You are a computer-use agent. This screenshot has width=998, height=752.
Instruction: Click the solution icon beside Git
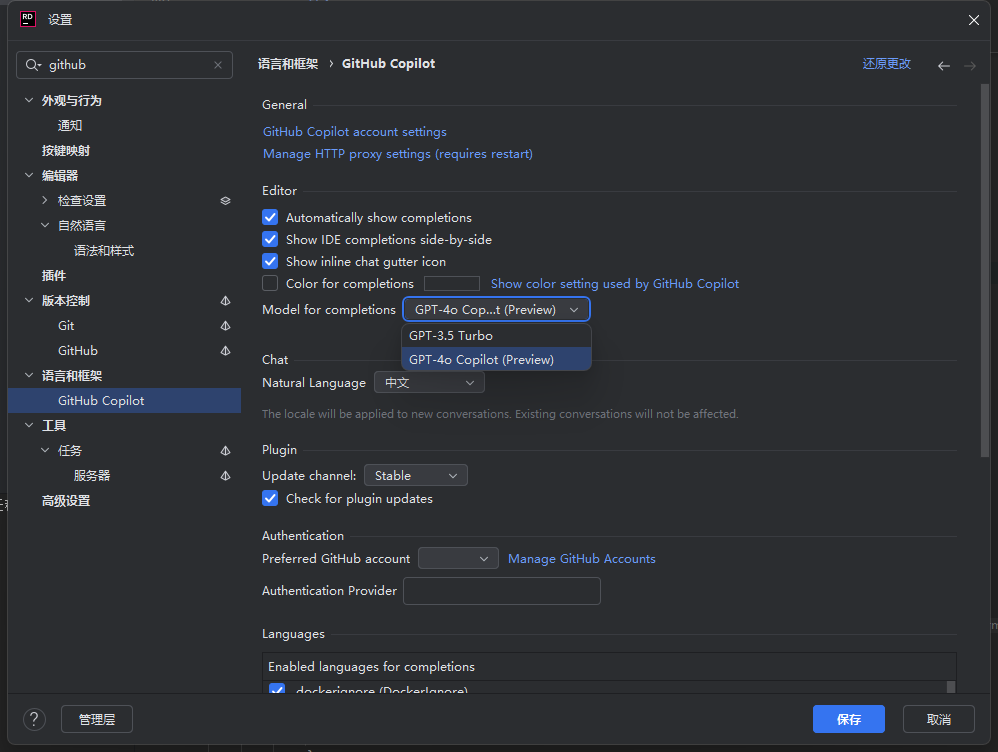(x=225, y=326)
